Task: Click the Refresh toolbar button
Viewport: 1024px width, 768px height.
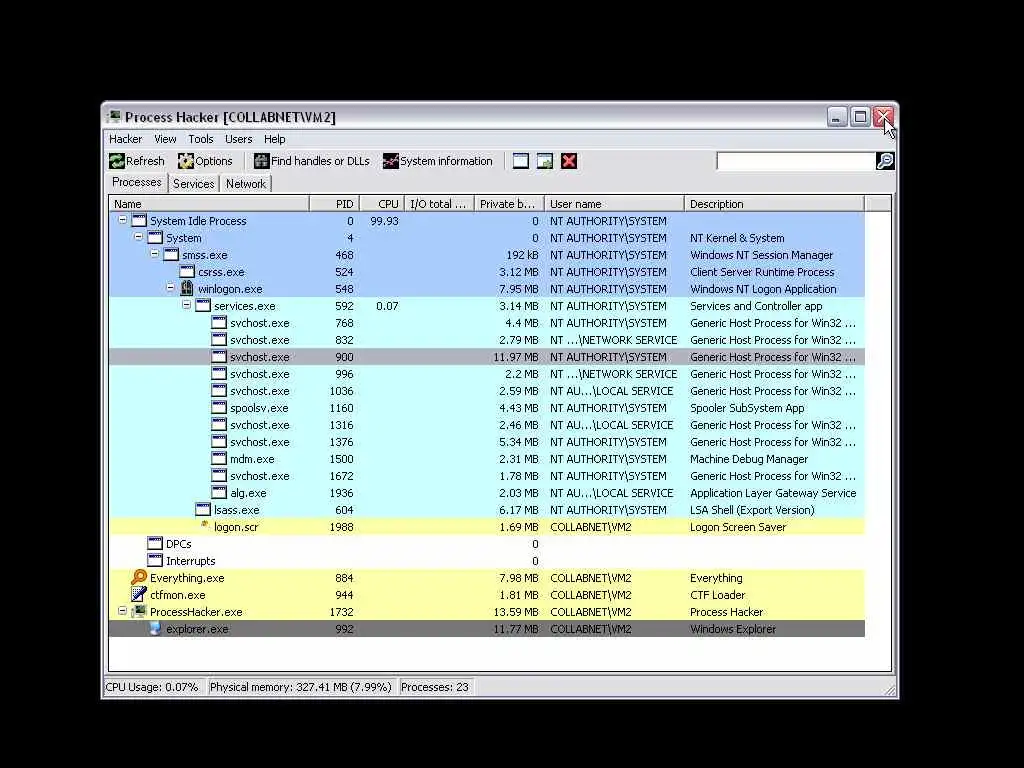Action: (x=137, y=161)
